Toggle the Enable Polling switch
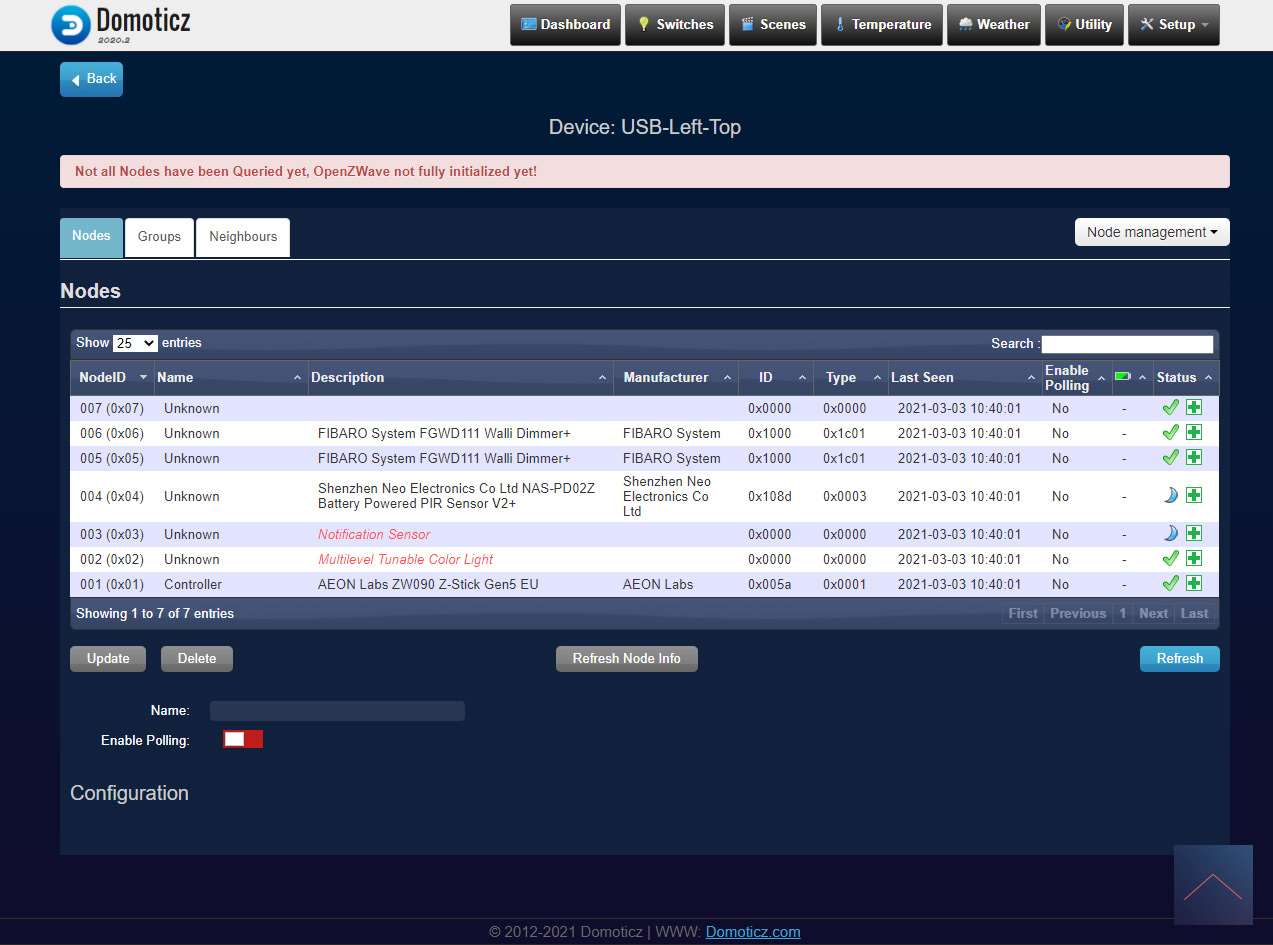The width and height of the screenshot is (1273, 945). tap(243, 739)
